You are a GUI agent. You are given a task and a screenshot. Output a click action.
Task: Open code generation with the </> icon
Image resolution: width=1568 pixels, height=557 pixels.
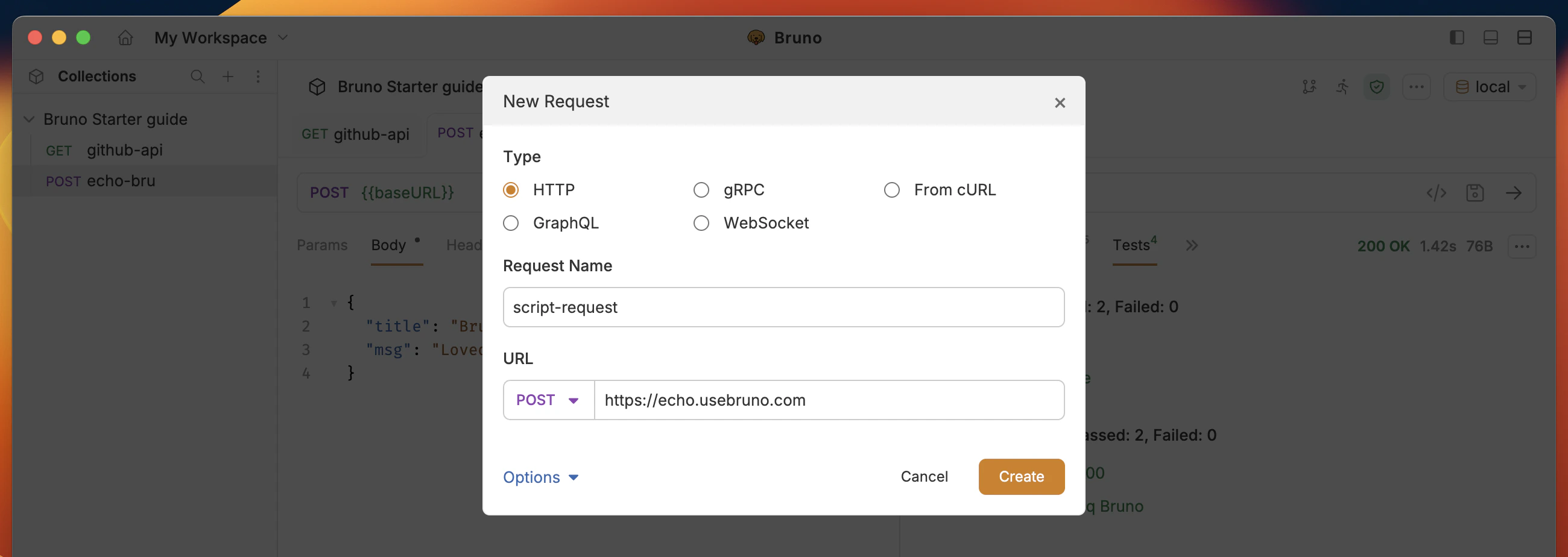[1438, 193]
